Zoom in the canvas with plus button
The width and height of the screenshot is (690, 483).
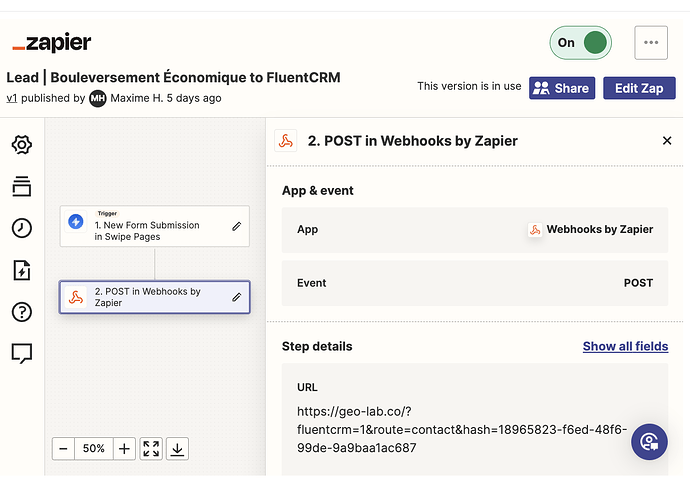[x=124, y=449]
